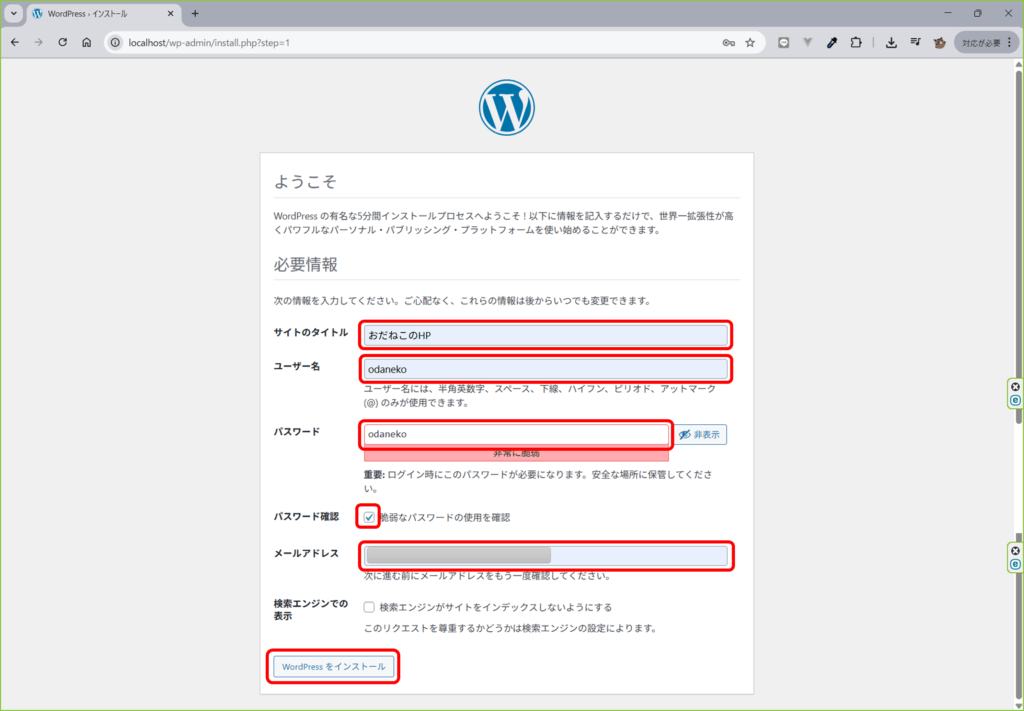Go back to the previous page

click(14, 43)
